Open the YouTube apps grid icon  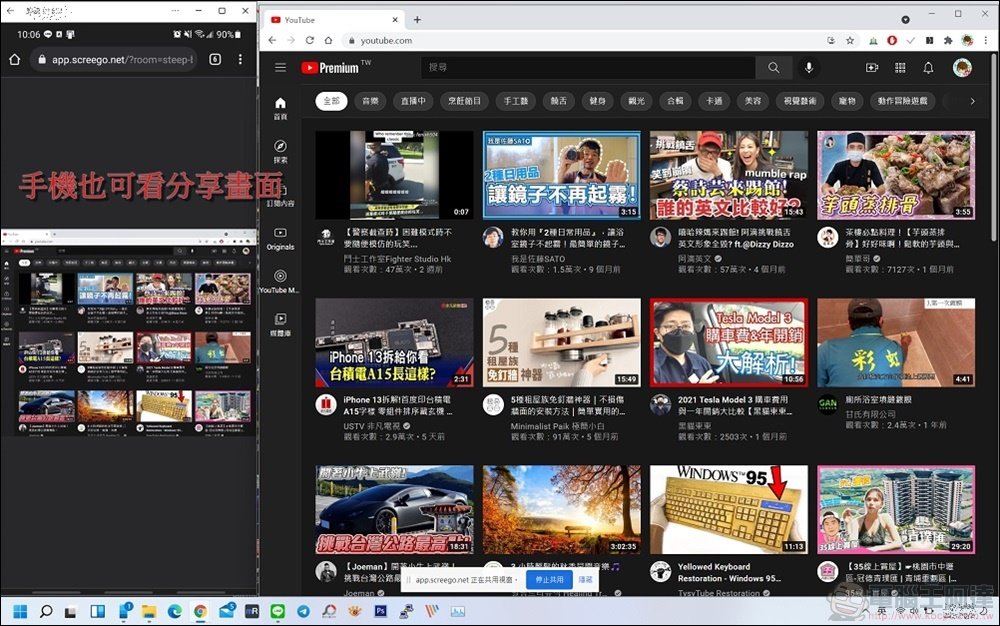900,68
